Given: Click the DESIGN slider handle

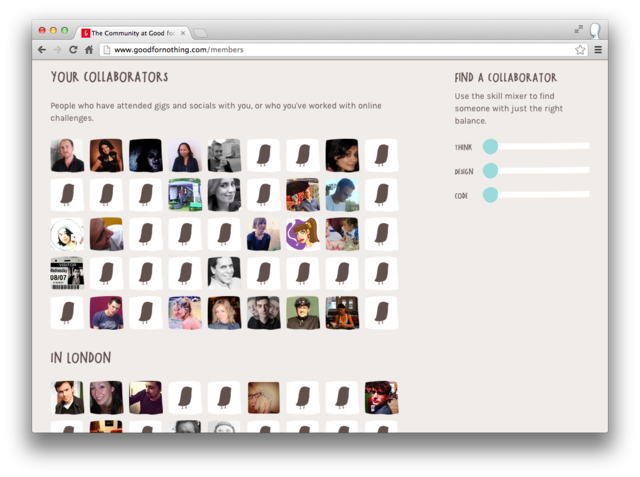Looking at the screenshot, I should tap(490, 171).
